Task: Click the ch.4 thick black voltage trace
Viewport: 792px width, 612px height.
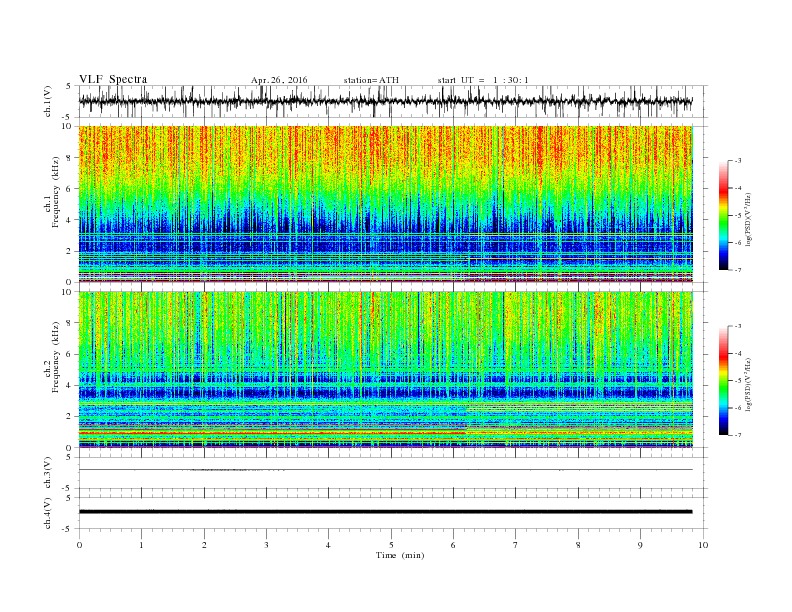Action: 385,512
